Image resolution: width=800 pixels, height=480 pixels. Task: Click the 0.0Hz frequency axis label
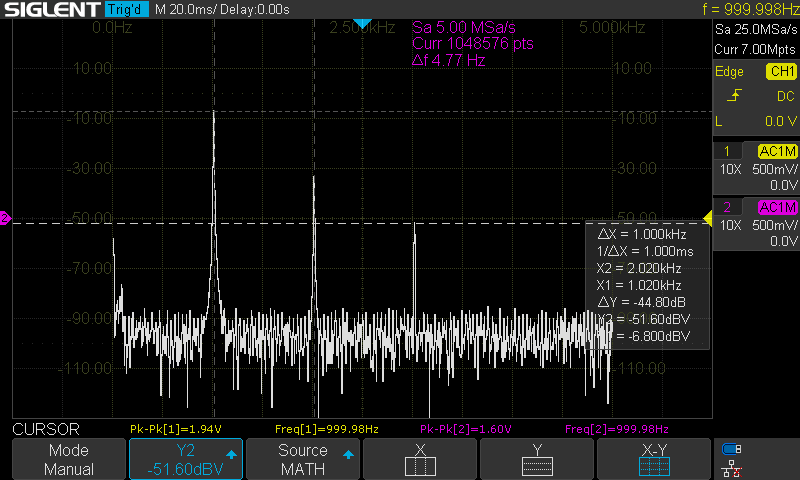point(112,28)
